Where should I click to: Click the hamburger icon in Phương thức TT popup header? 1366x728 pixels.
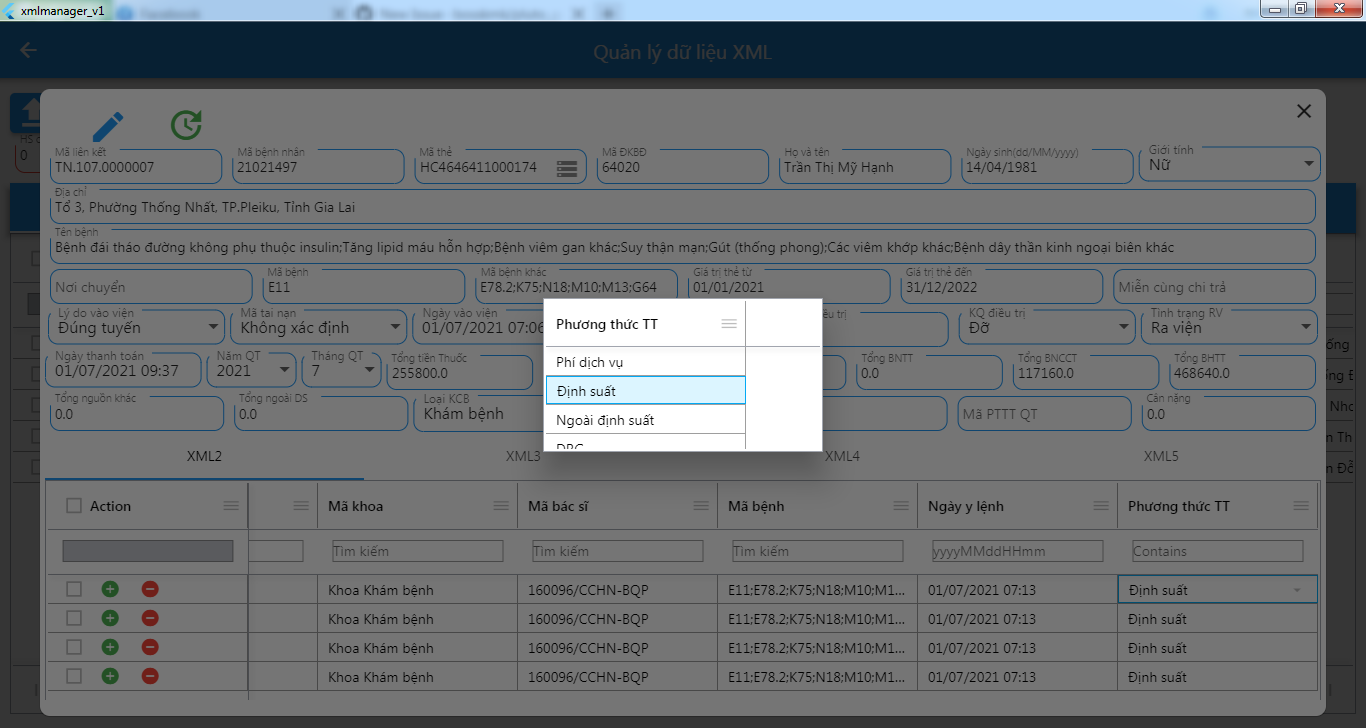point(729,323)
